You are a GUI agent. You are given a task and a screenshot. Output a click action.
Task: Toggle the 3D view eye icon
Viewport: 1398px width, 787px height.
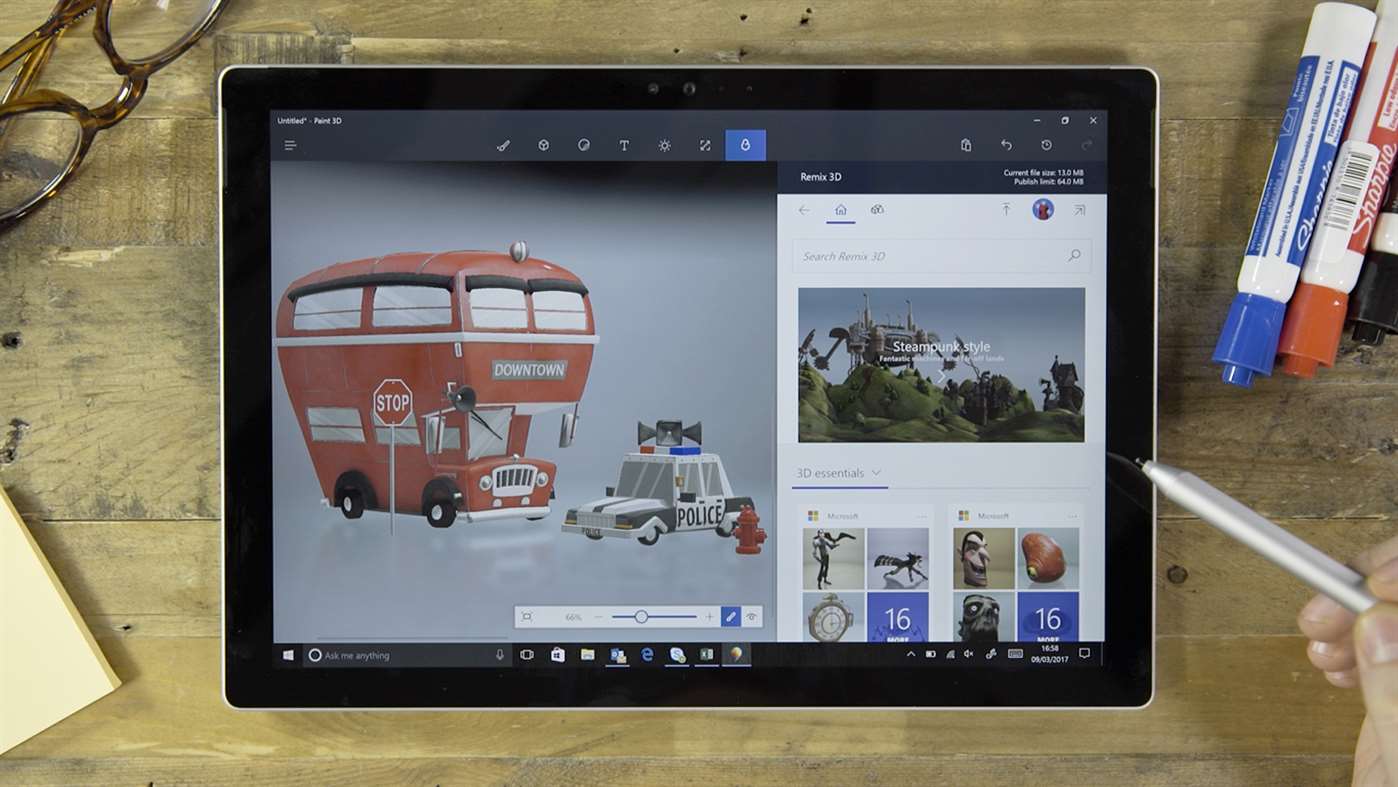[752, 617]
